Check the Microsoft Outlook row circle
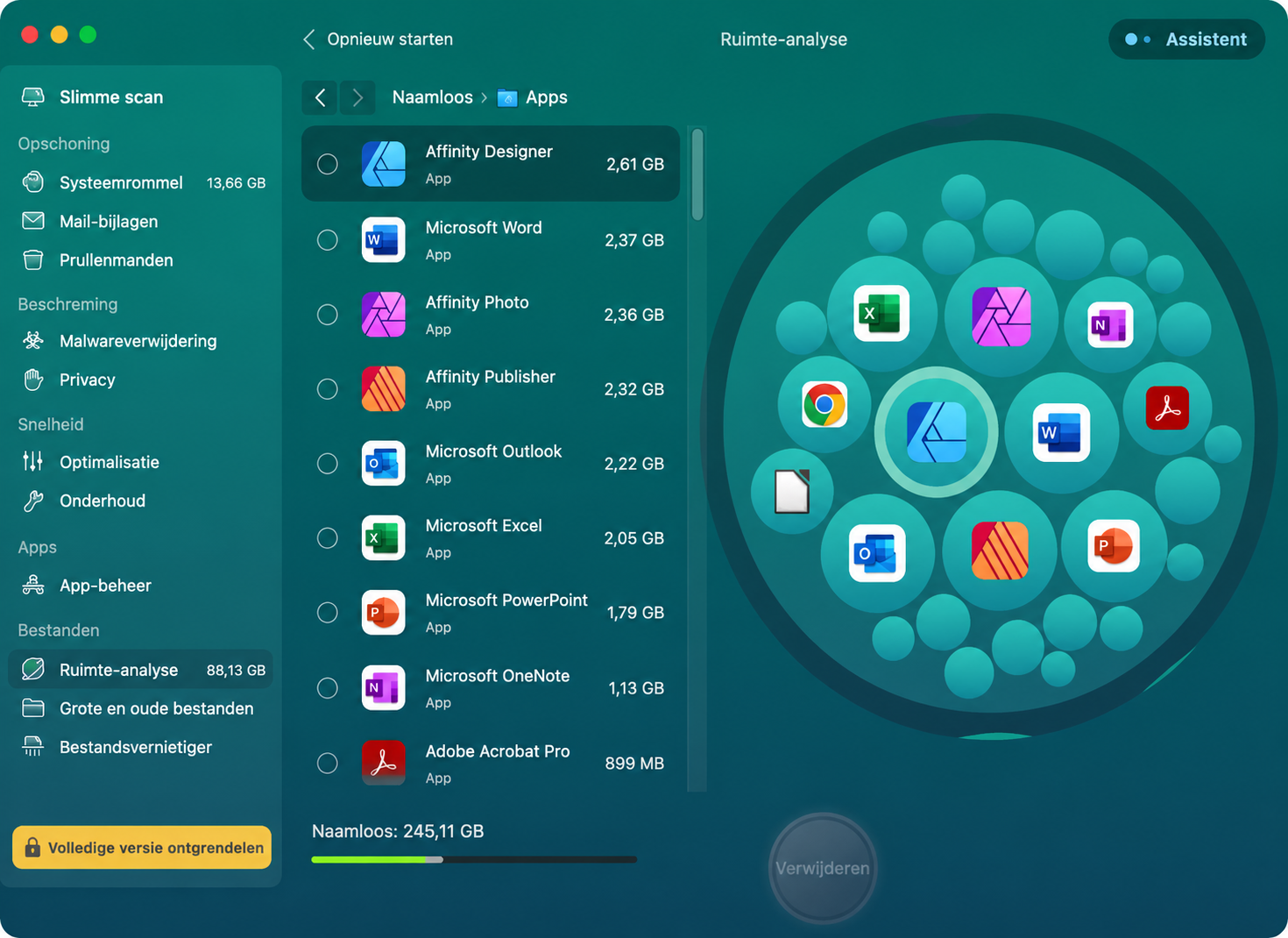Image resolution: width=1288 pixels, height=938 pixels. click(x=328, y=463)
